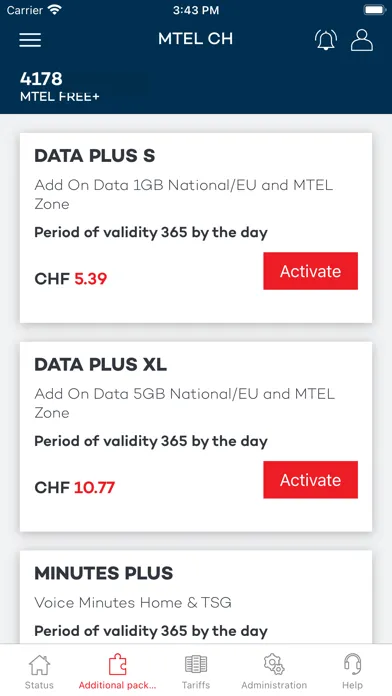Open the Tariffs list icon
This screenshot has height=696, width=392.
tap(196, 664)
